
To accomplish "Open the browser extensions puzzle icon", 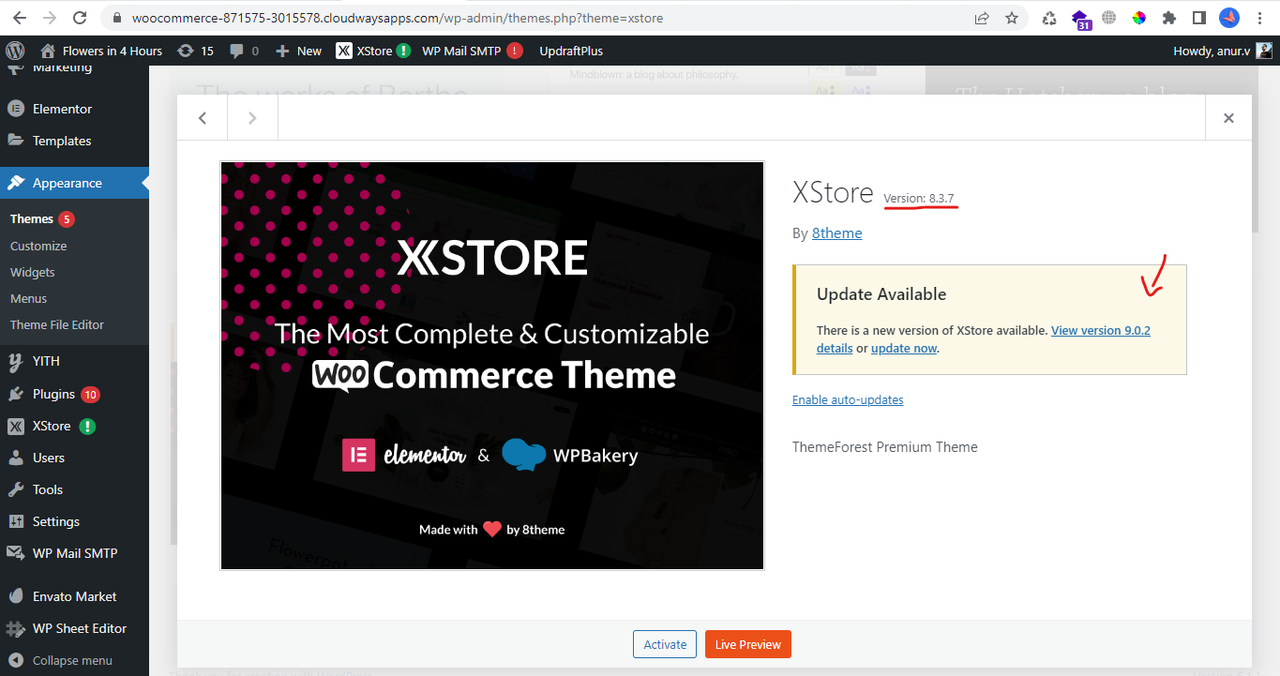I will (1168, 18).
